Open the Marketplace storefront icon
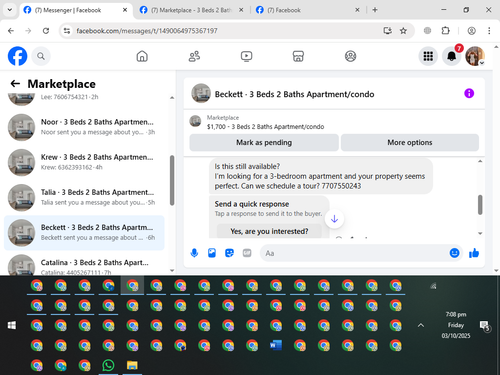 (298, 56)
